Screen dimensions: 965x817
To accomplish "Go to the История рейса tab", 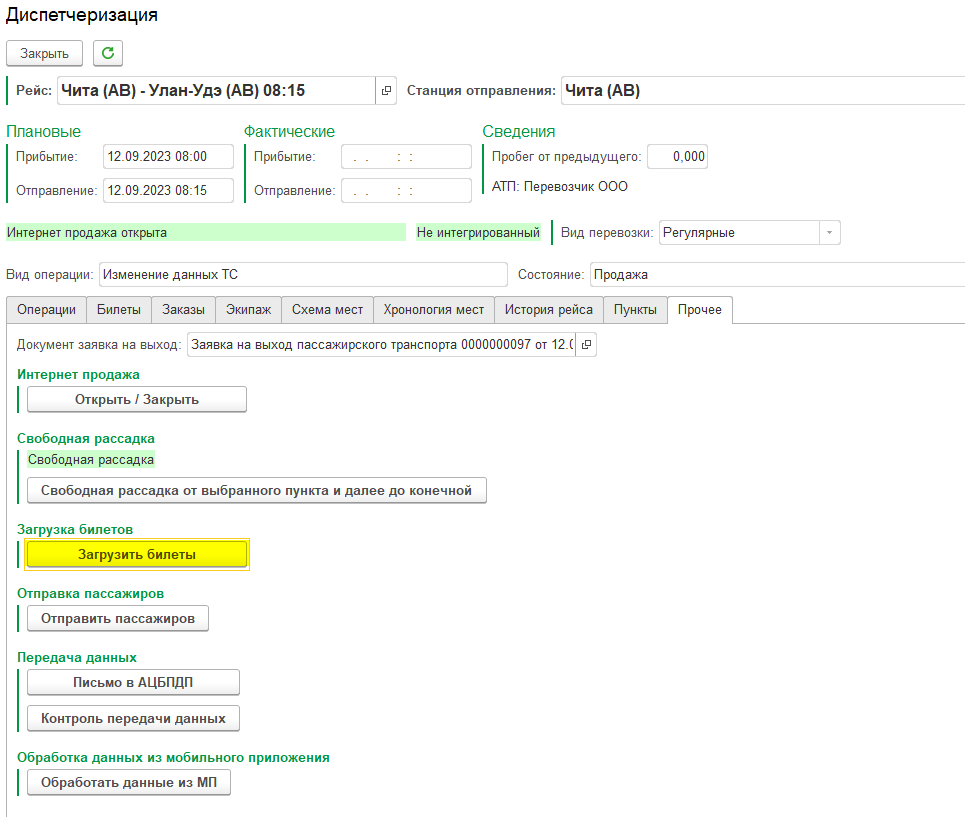I will pos(548,310).
